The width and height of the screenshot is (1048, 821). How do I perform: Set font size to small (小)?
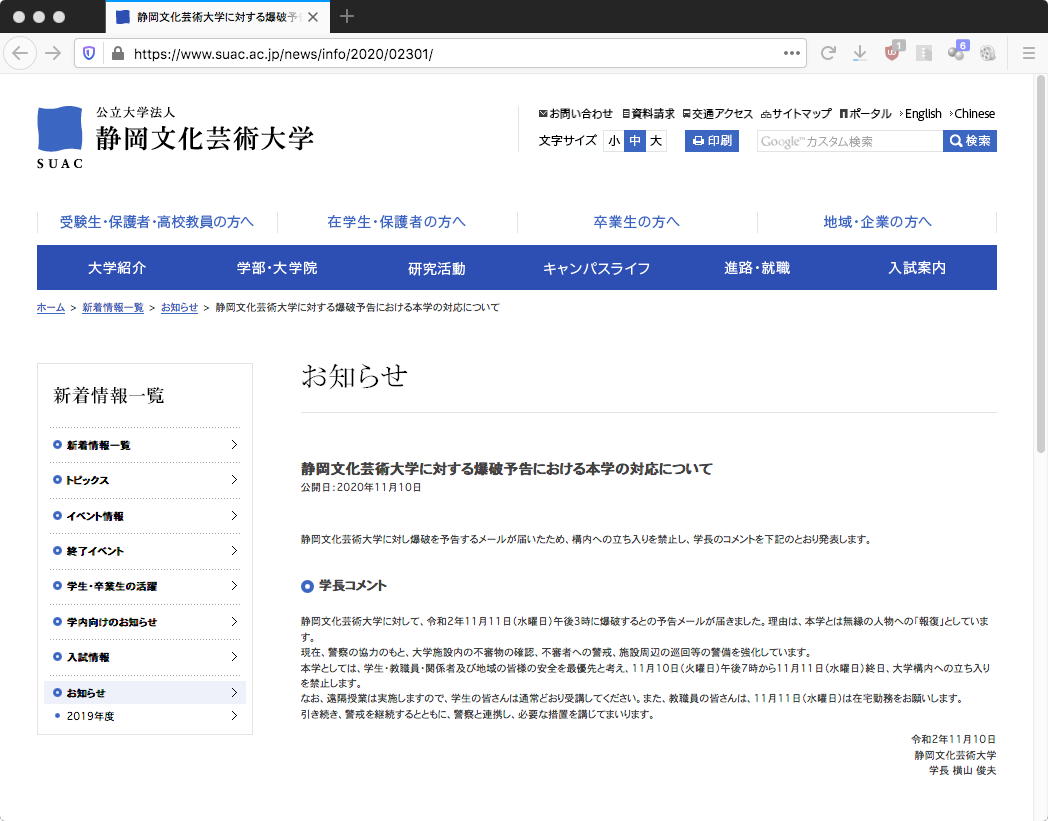pos(613,141)
